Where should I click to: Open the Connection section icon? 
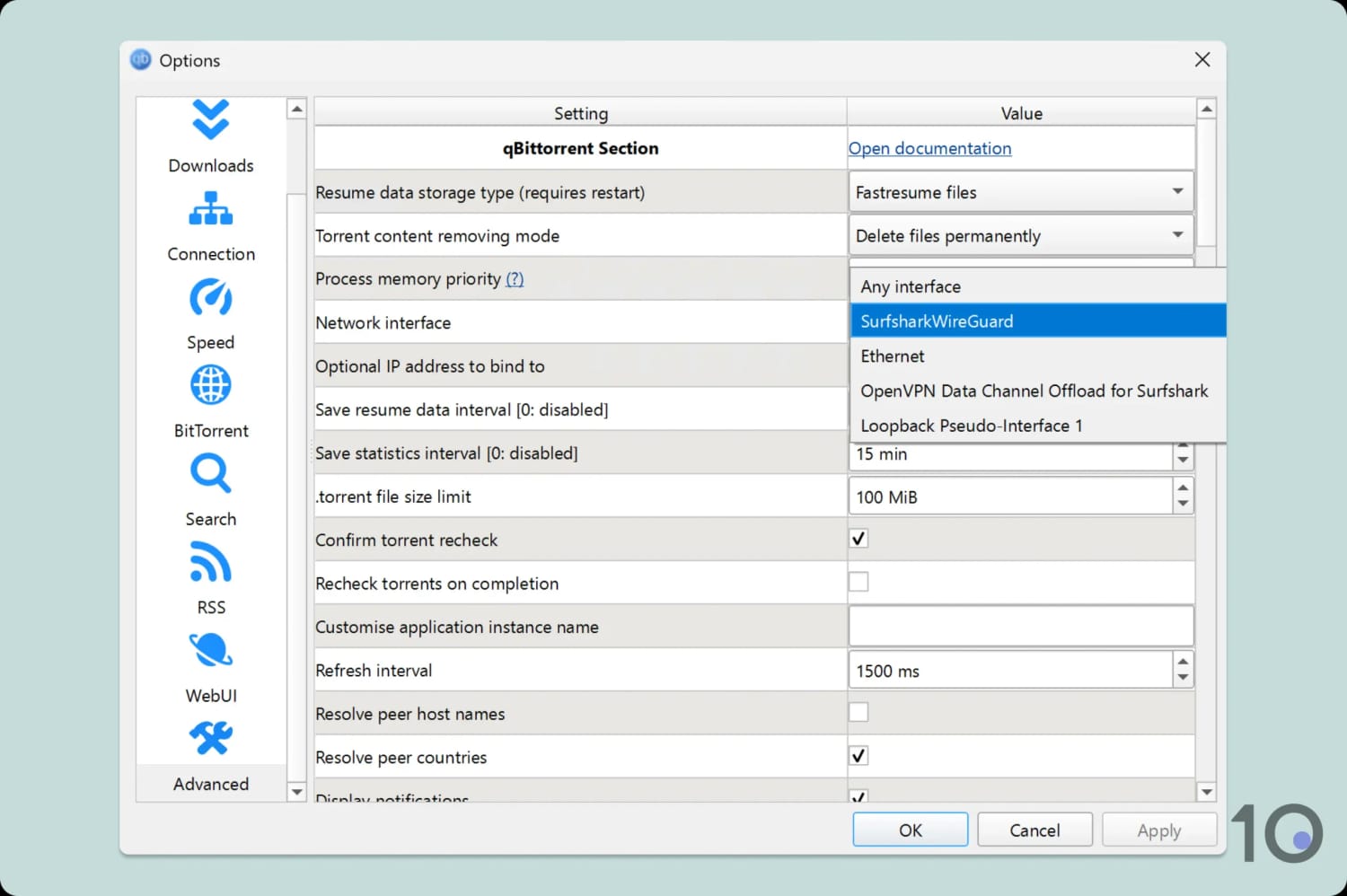(x=210, y=208)
